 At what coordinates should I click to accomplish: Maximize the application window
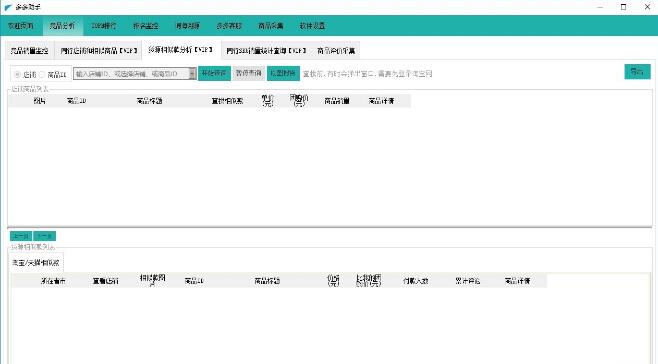623,7
